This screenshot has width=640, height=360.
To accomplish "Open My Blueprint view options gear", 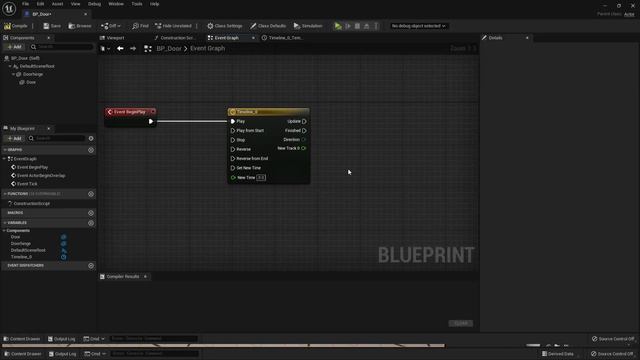I will (91, 138).
